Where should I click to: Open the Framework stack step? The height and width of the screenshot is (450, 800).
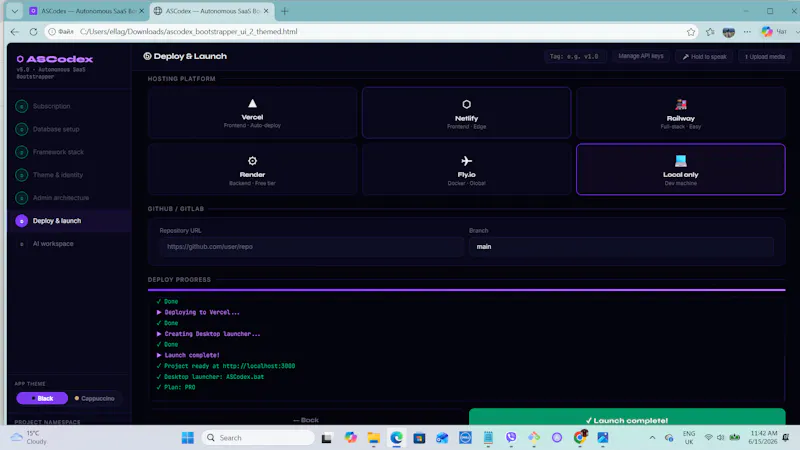pos(69,152)
